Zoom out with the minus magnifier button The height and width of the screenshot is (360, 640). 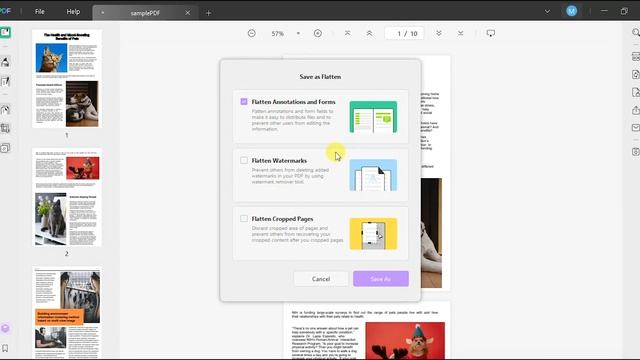(251, 33)
